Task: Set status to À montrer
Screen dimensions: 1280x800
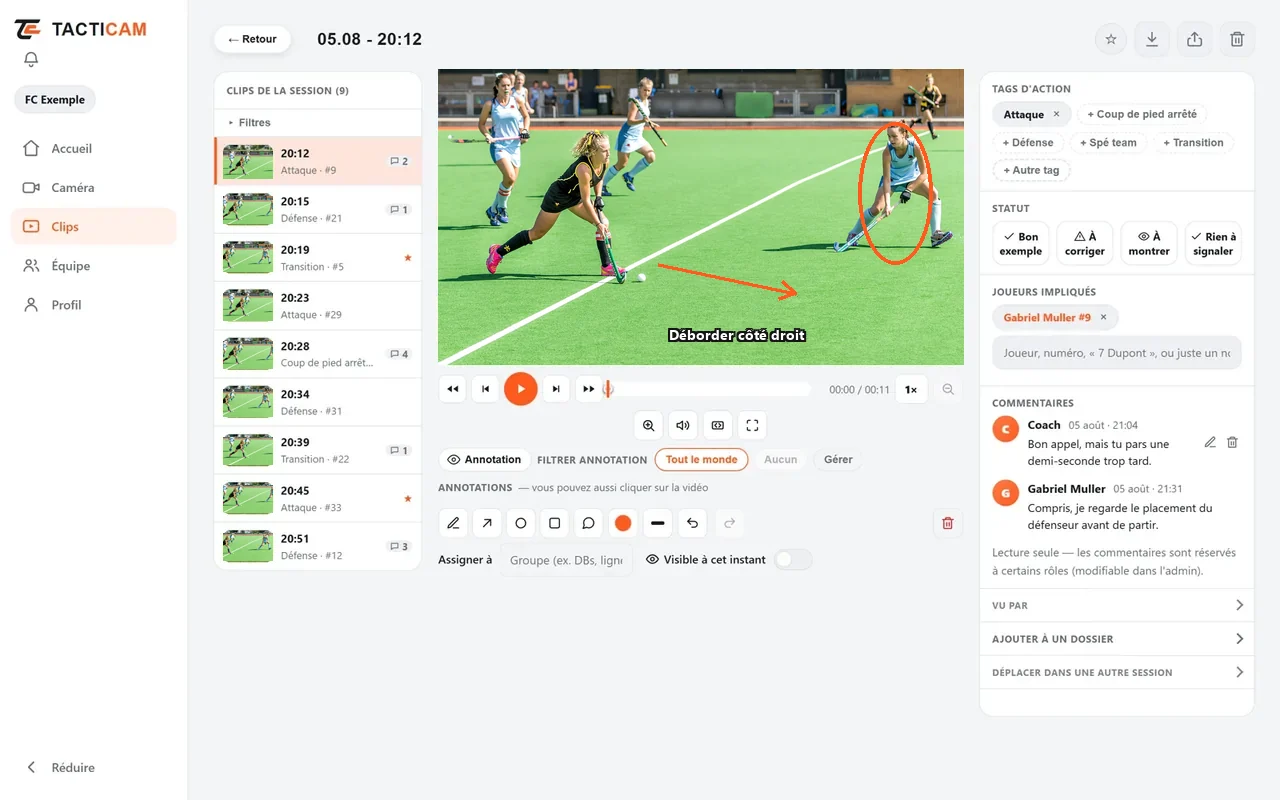Action: tap(1149, 244)
